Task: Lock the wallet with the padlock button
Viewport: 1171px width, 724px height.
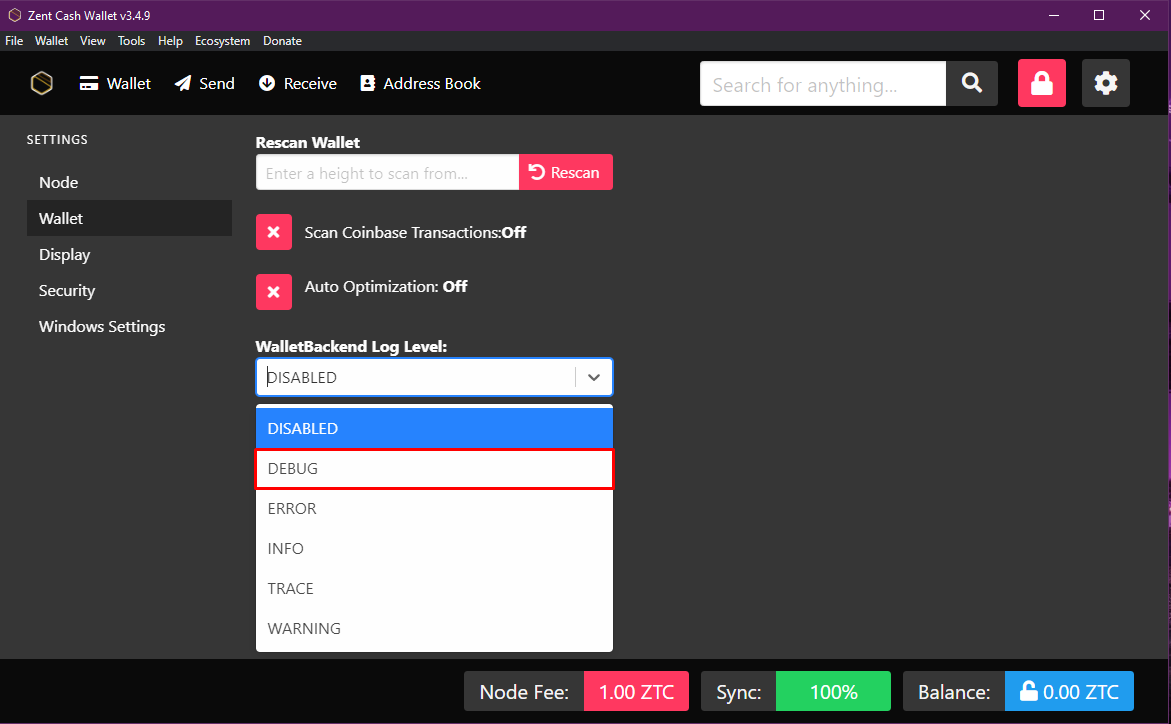Action: [1042, 83]
